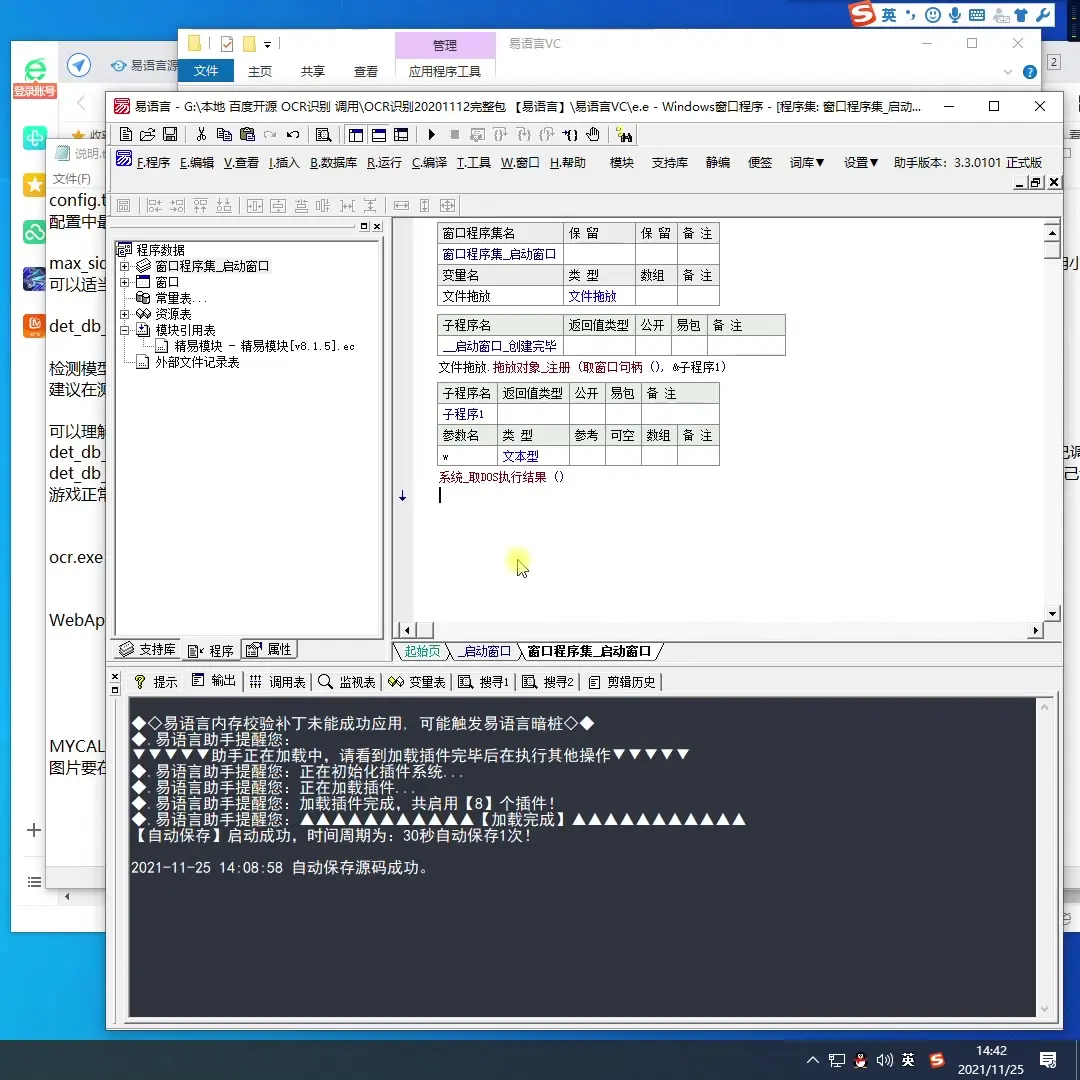Click the Sogou input icon in taskbar
Image resolution: width=1080 pixels, height=1080 pixels.
coord(937,1060)
